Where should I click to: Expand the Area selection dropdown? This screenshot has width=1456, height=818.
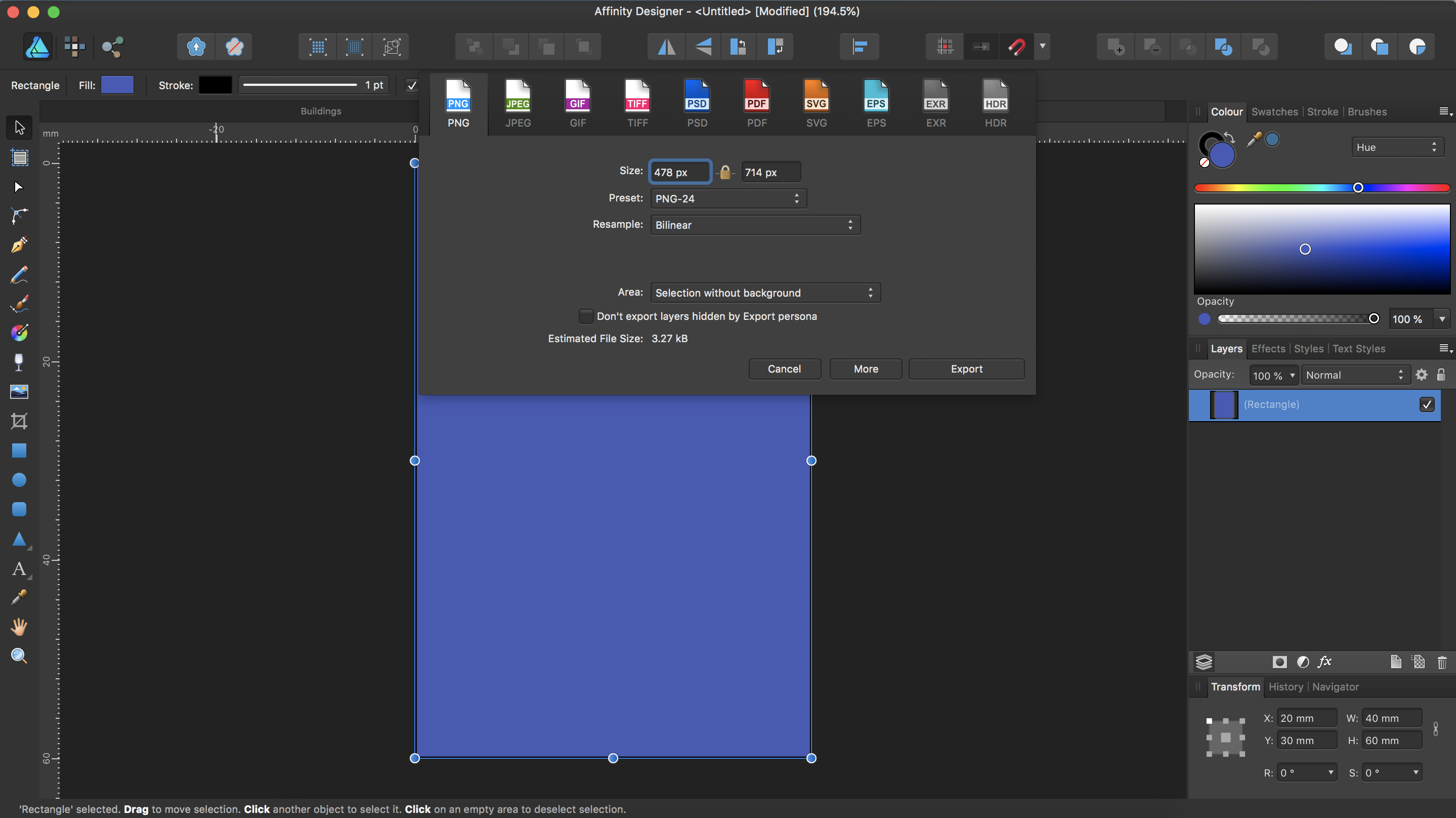coord(765,293)
